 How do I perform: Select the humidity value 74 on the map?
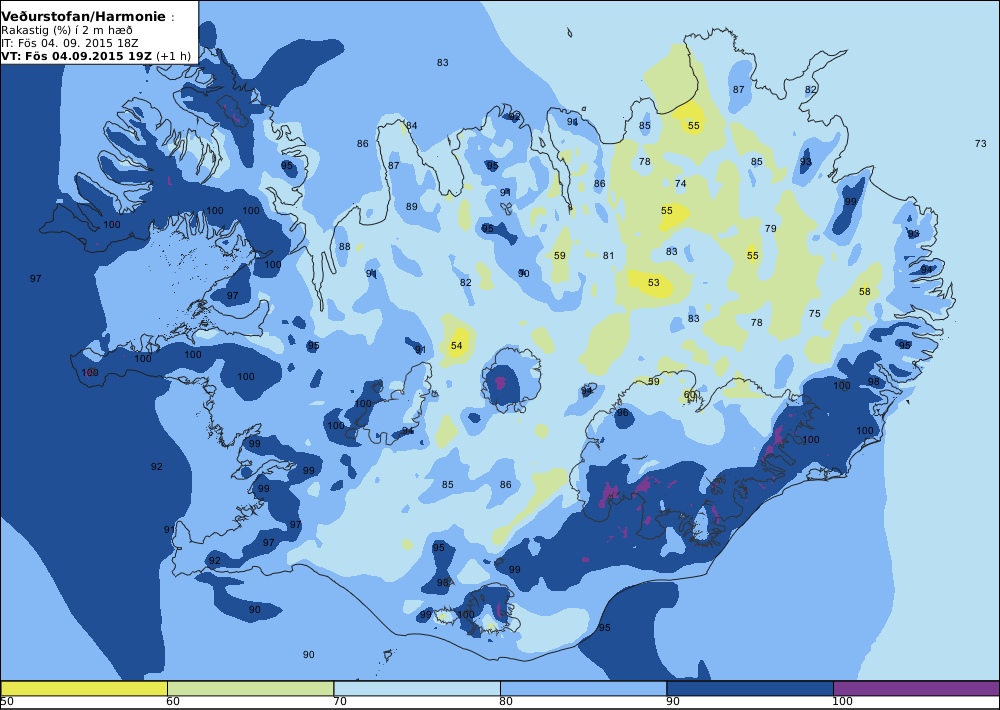pyautogui.click(x=680, y=184)
